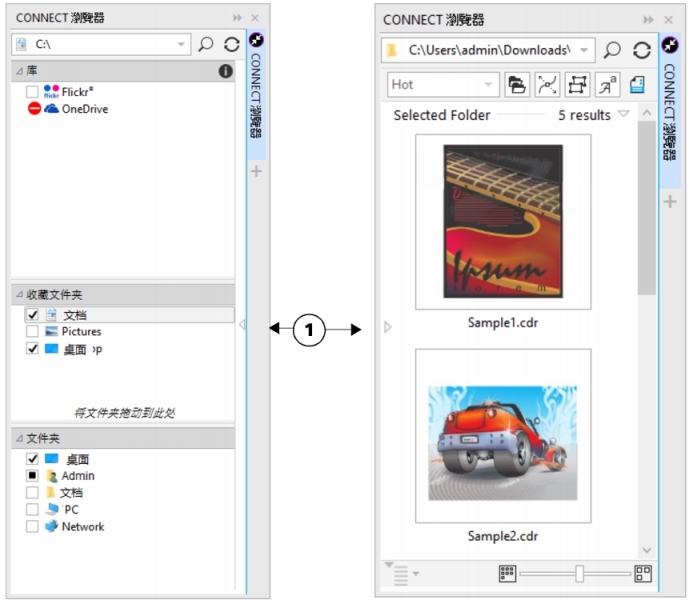Click the large thumbnails grid icon

tap(643, 574)
